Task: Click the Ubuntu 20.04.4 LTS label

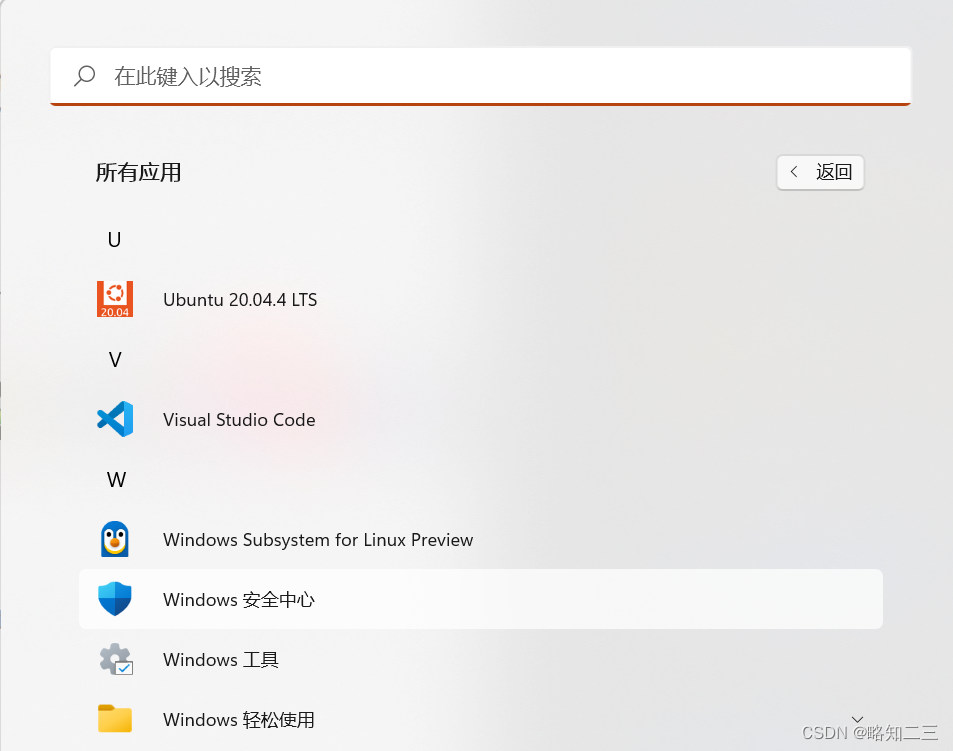Action: click(x=240, y=300)
